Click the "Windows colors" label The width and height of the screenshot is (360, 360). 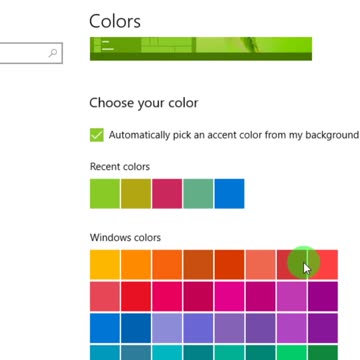click(125, 237)
